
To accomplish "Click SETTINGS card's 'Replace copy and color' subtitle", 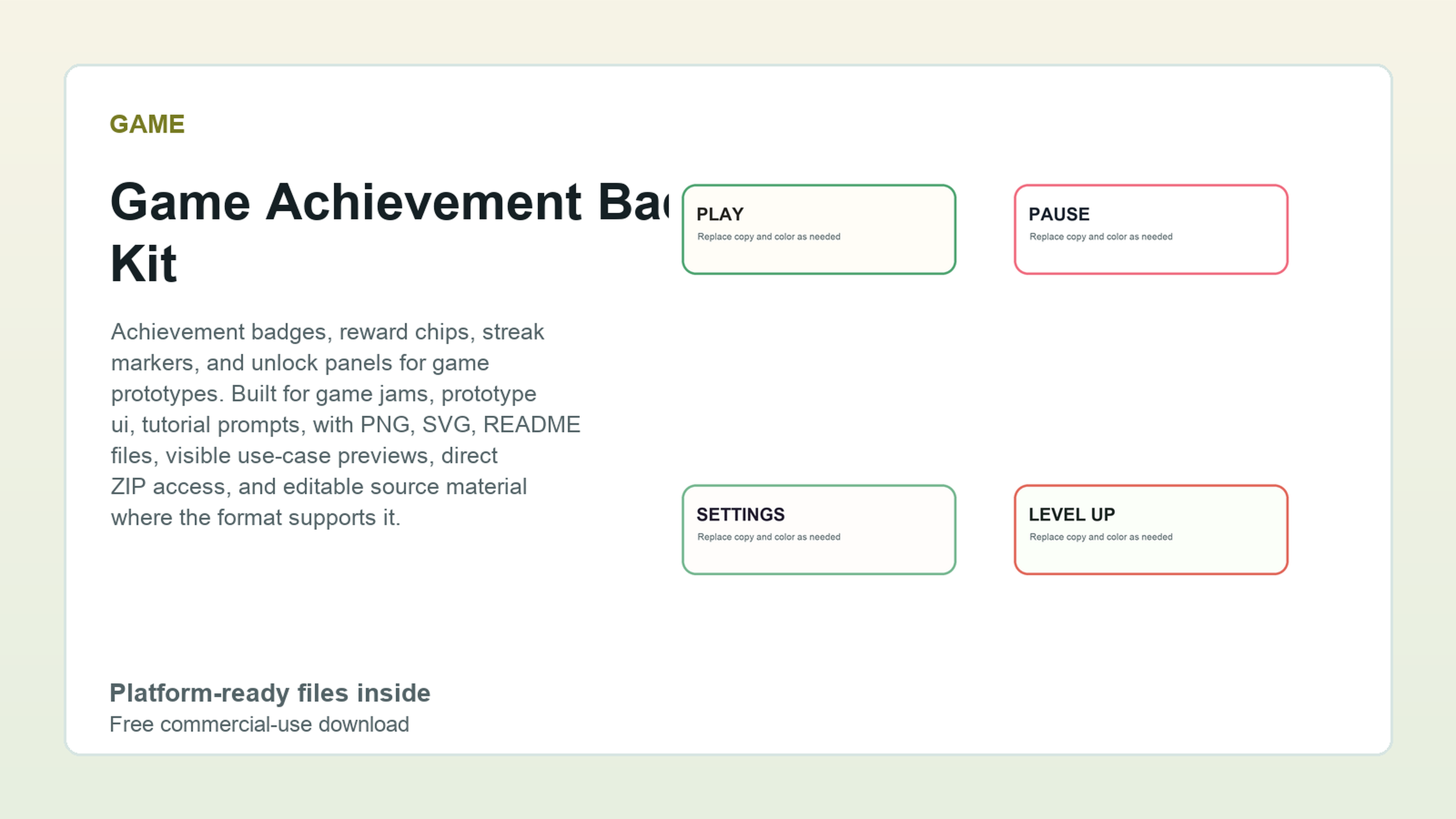I will (768, 537).
